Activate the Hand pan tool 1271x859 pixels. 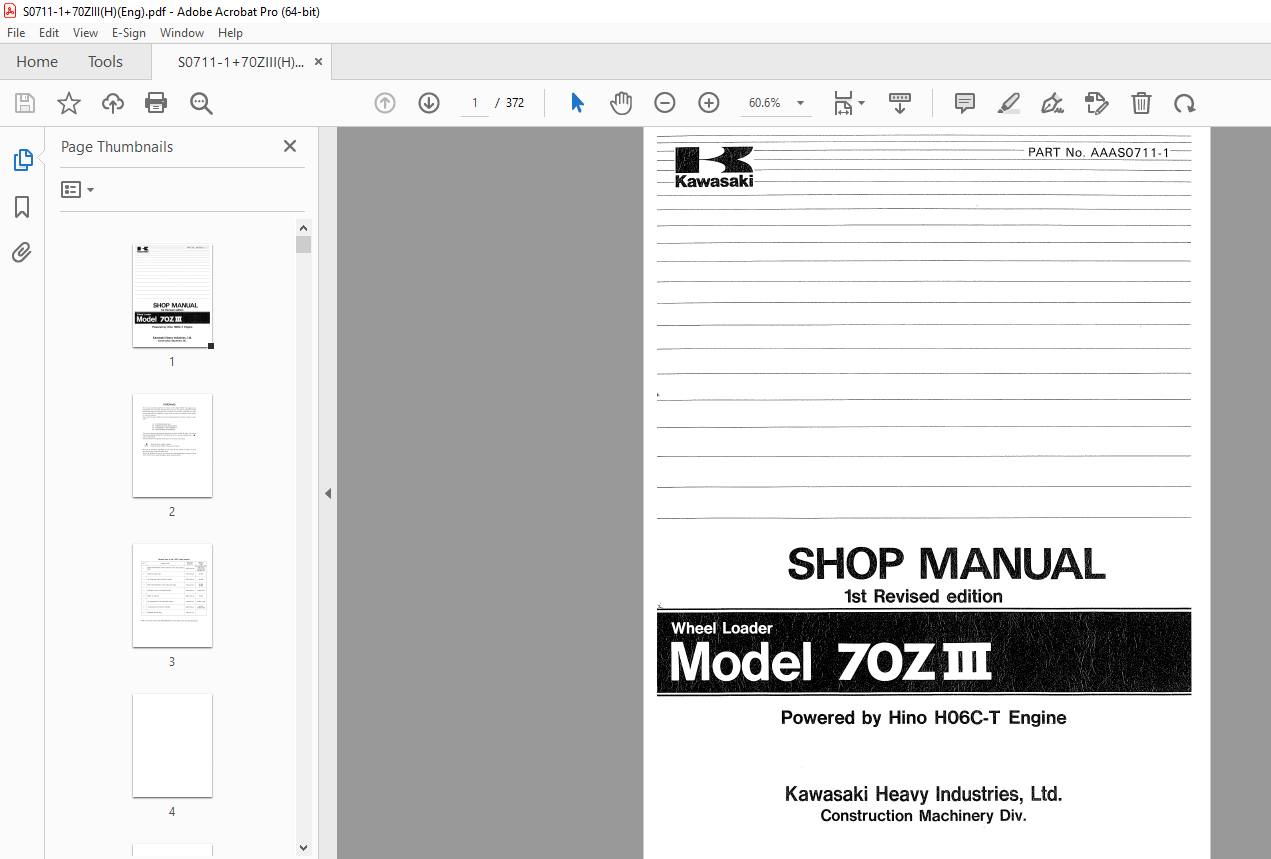coord(621,103)
